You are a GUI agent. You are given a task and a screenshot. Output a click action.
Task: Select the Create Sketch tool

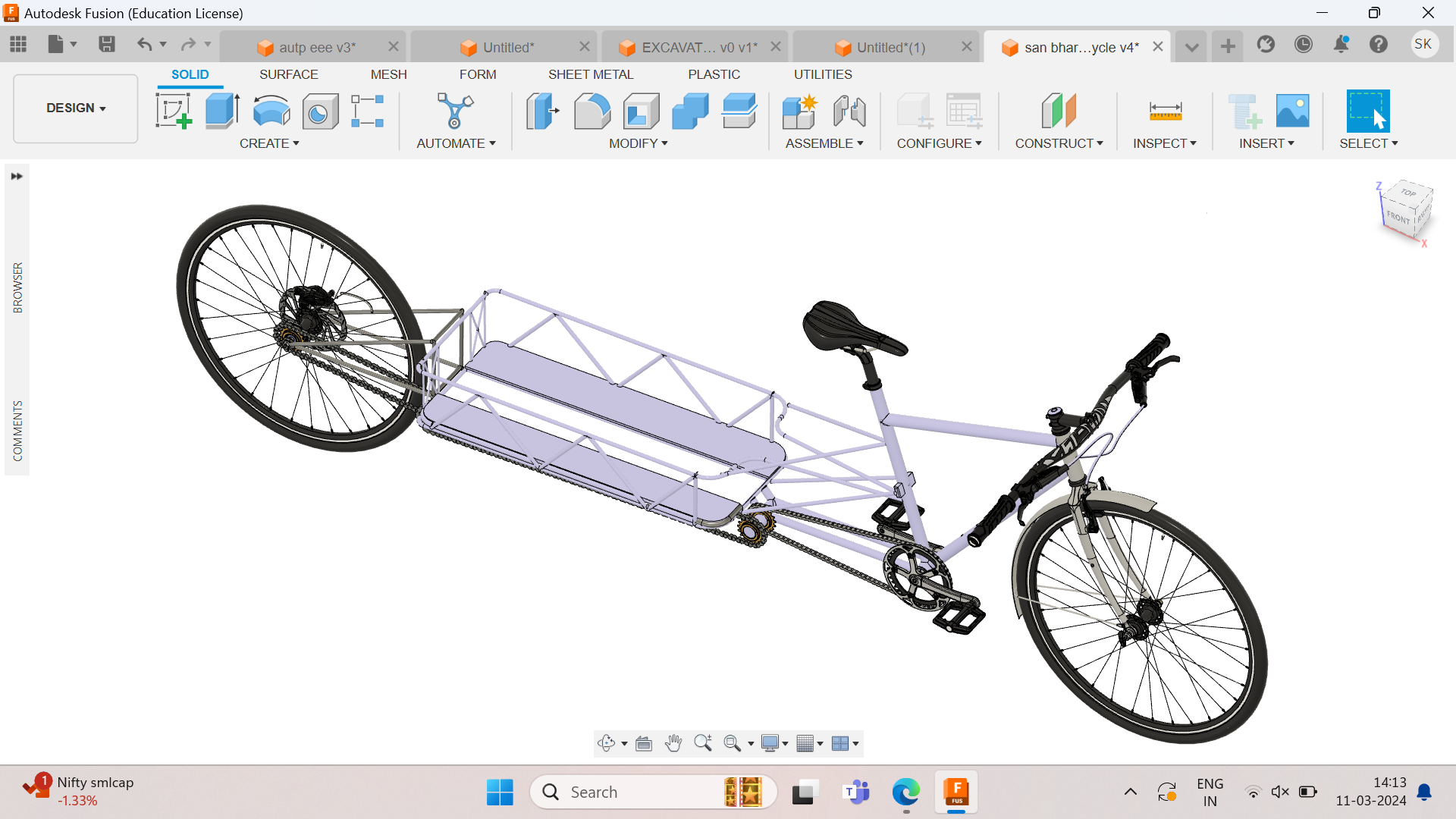click(x=174, y=111)
